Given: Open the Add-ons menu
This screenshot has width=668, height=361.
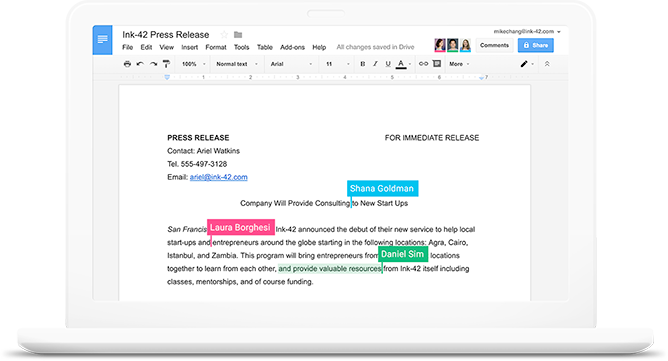Looking at the screenshot, I should [292, 47].
